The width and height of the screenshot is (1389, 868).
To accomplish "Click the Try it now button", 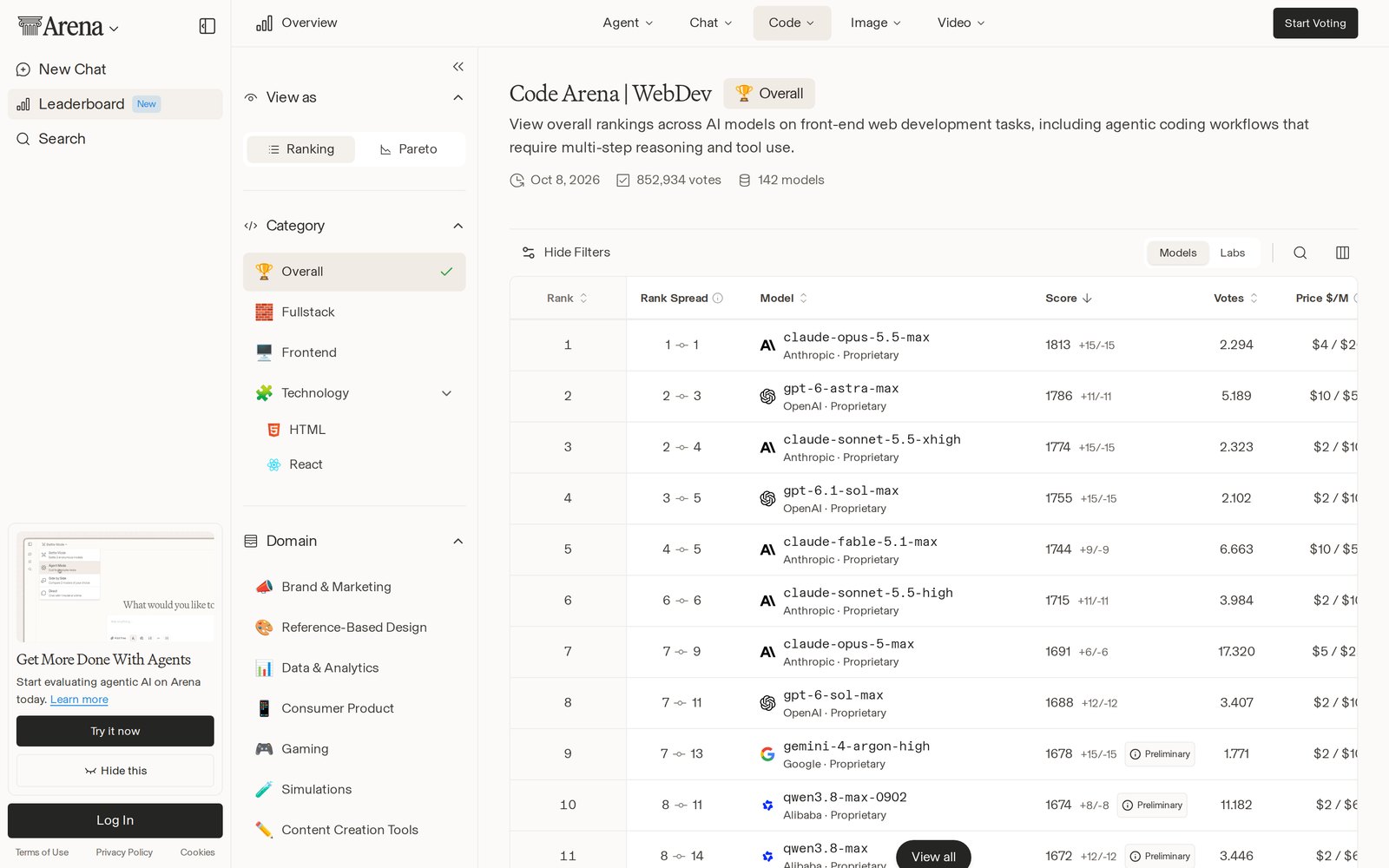I will pyautogui.click(x=115, y=731).
